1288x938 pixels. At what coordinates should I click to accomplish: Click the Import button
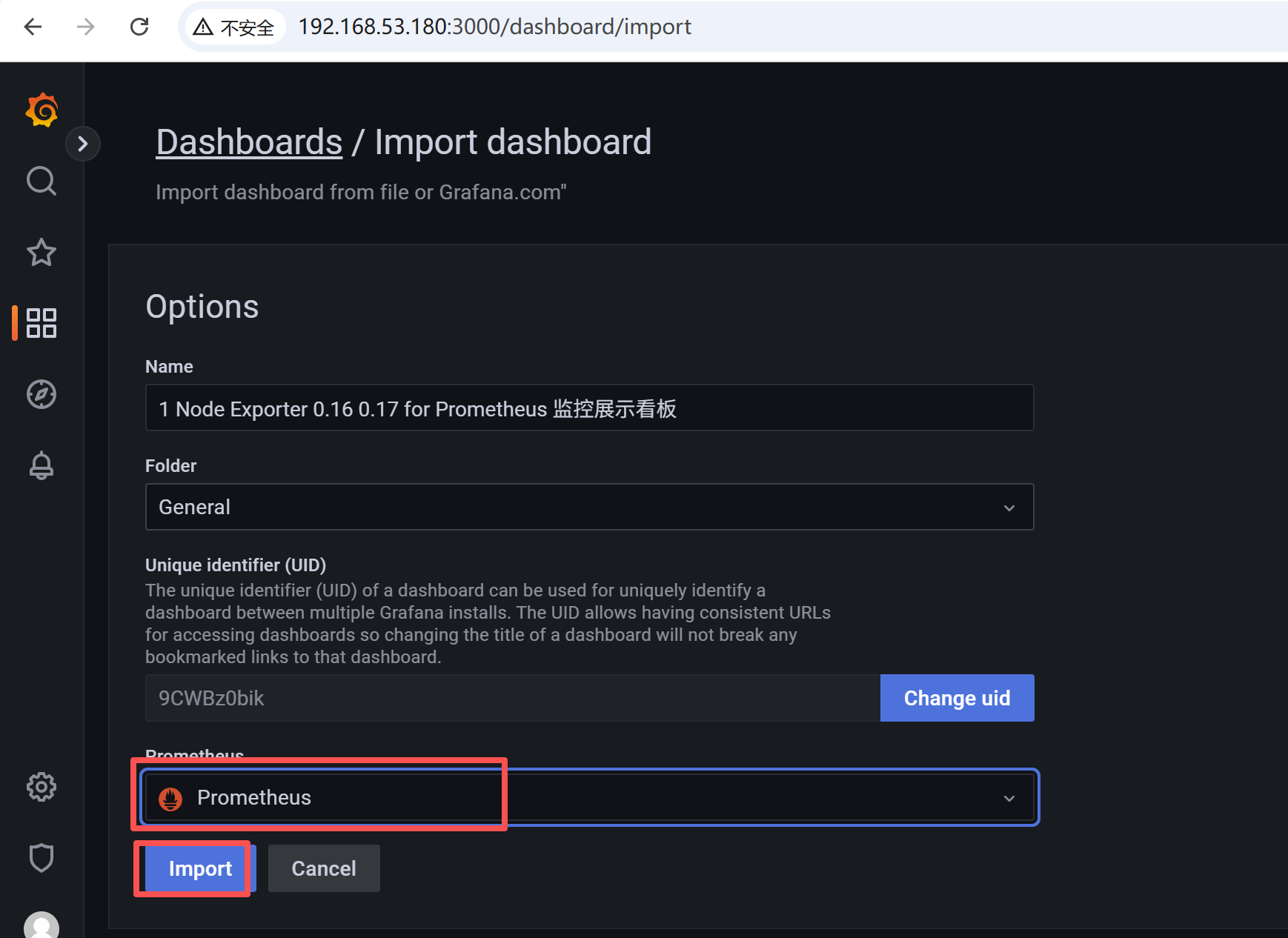coord(200,868)
